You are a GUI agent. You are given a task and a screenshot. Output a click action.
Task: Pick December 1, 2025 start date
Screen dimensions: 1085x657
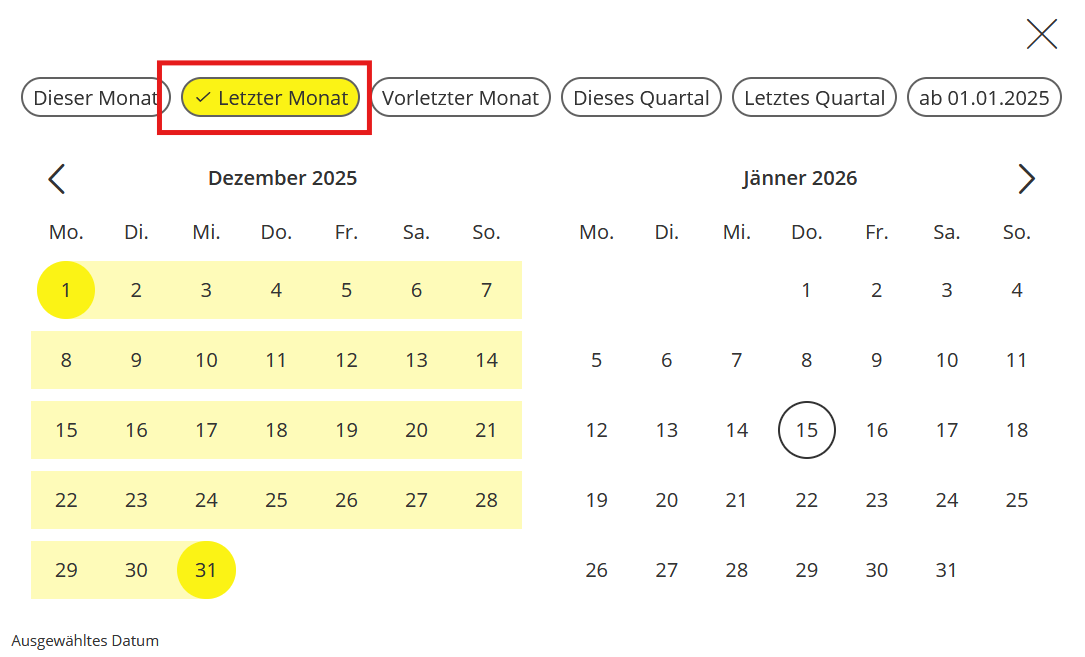66,291
